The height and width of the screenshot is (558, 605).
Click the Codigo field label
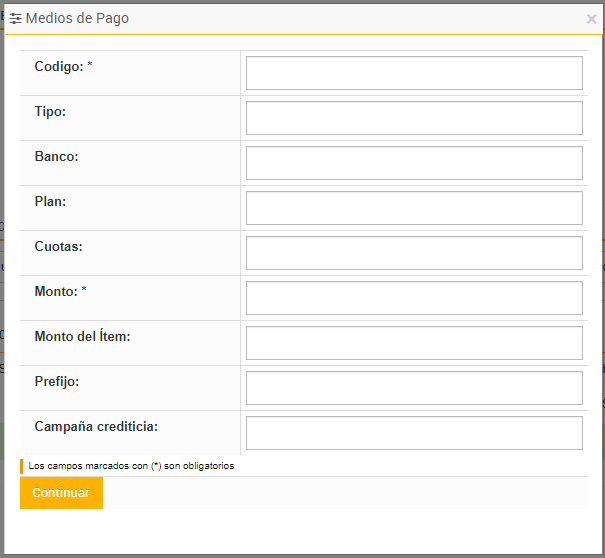click(x=58, y=66)
